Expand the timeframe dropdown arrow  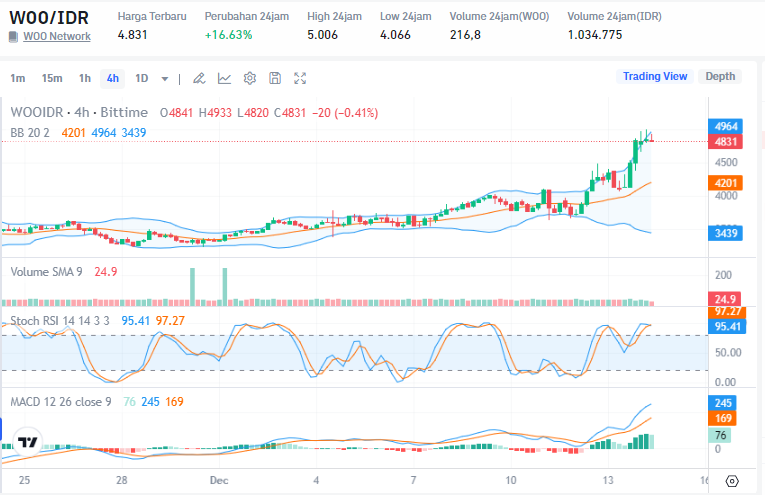pos(165,79)
